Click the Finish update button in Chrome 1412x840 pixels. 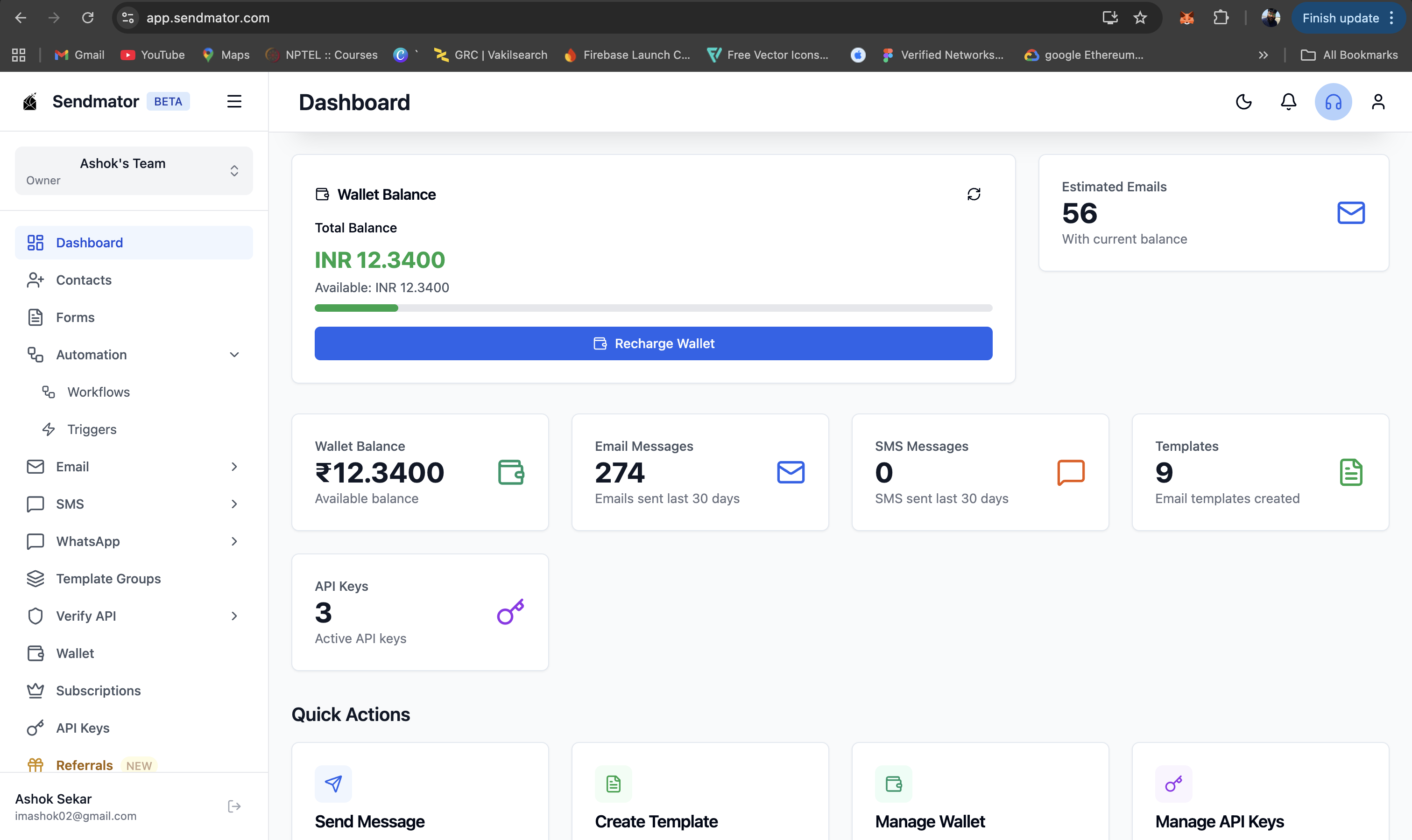click(x=1341, y=18)
